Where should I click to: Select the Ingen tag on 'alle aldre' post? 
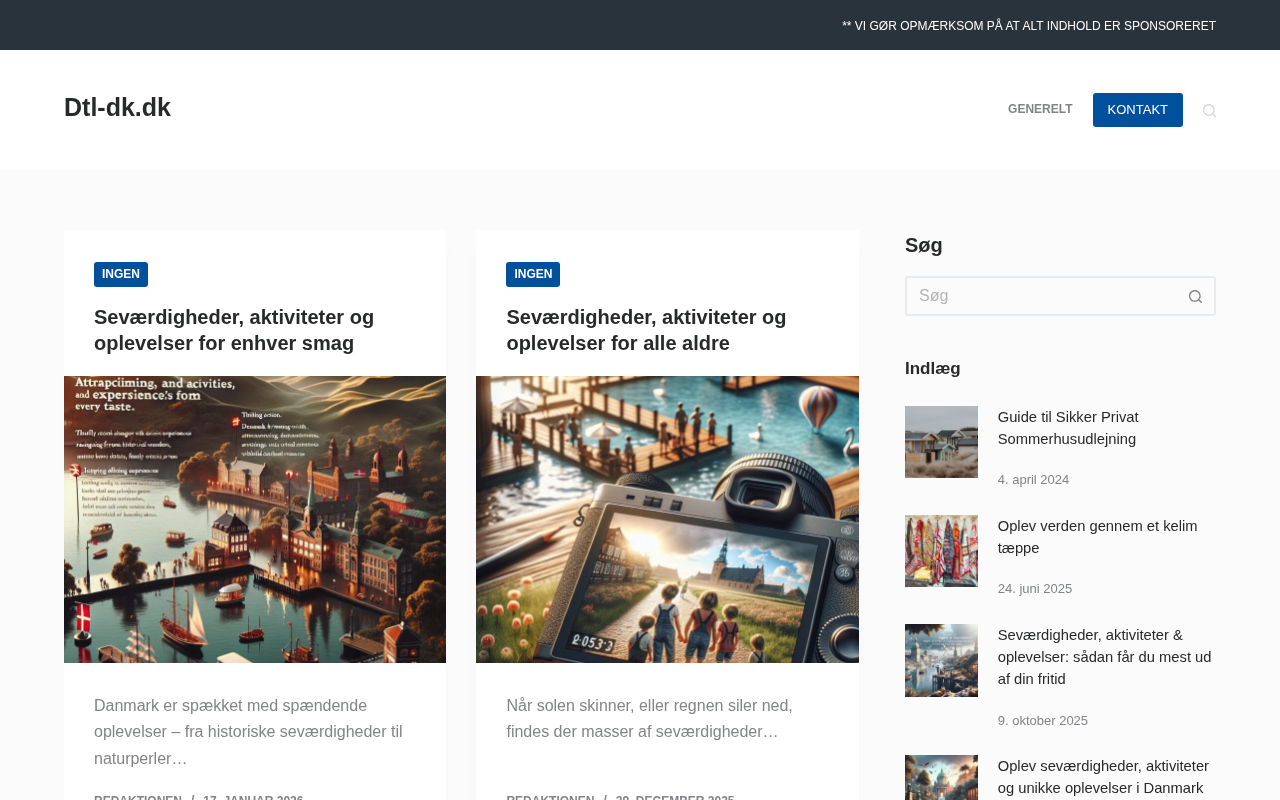[x=533, y=274]
